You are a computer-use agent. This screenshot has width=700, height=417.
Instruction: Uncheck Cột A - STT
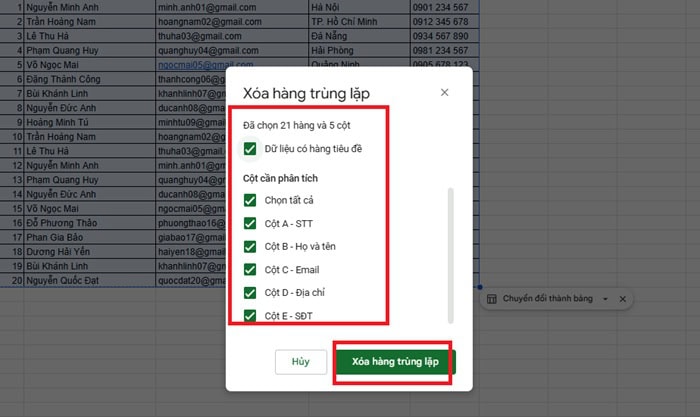[x=250, y=223]
